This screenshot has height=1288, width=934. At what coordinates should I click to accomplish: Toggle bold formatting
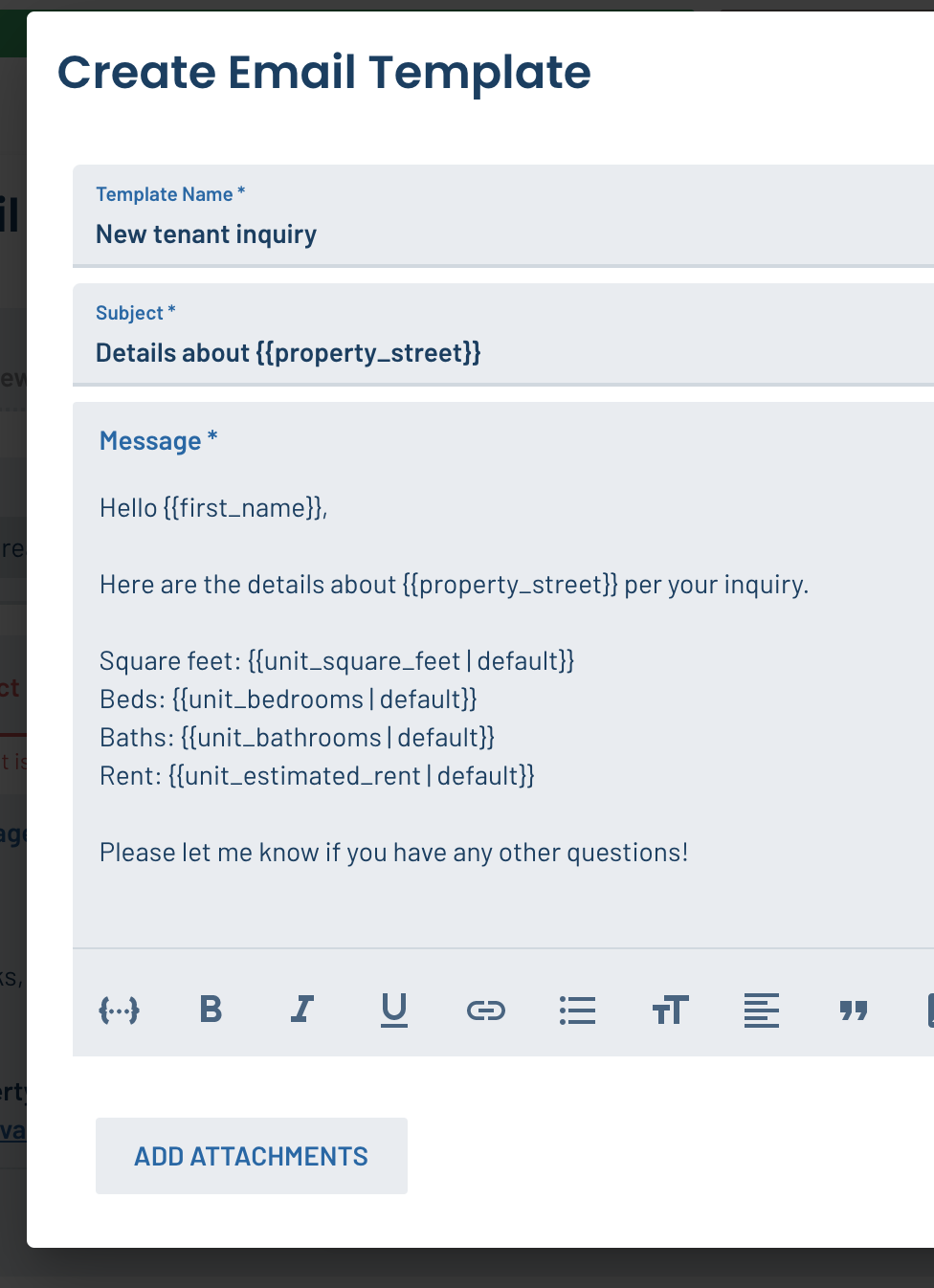(211, 1010)
